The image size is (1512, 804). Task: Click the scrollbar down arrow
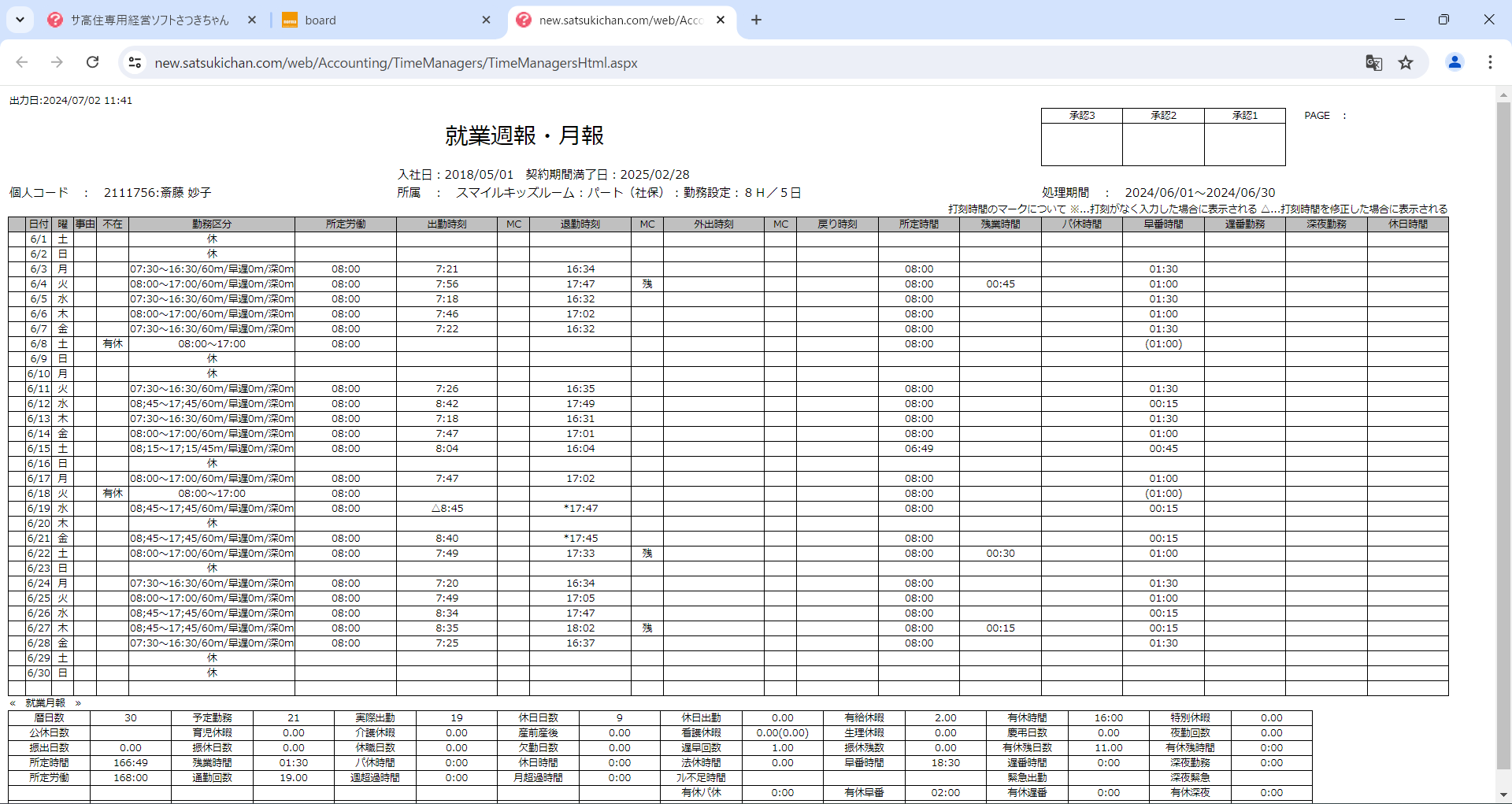click(x=1503, y=795)
